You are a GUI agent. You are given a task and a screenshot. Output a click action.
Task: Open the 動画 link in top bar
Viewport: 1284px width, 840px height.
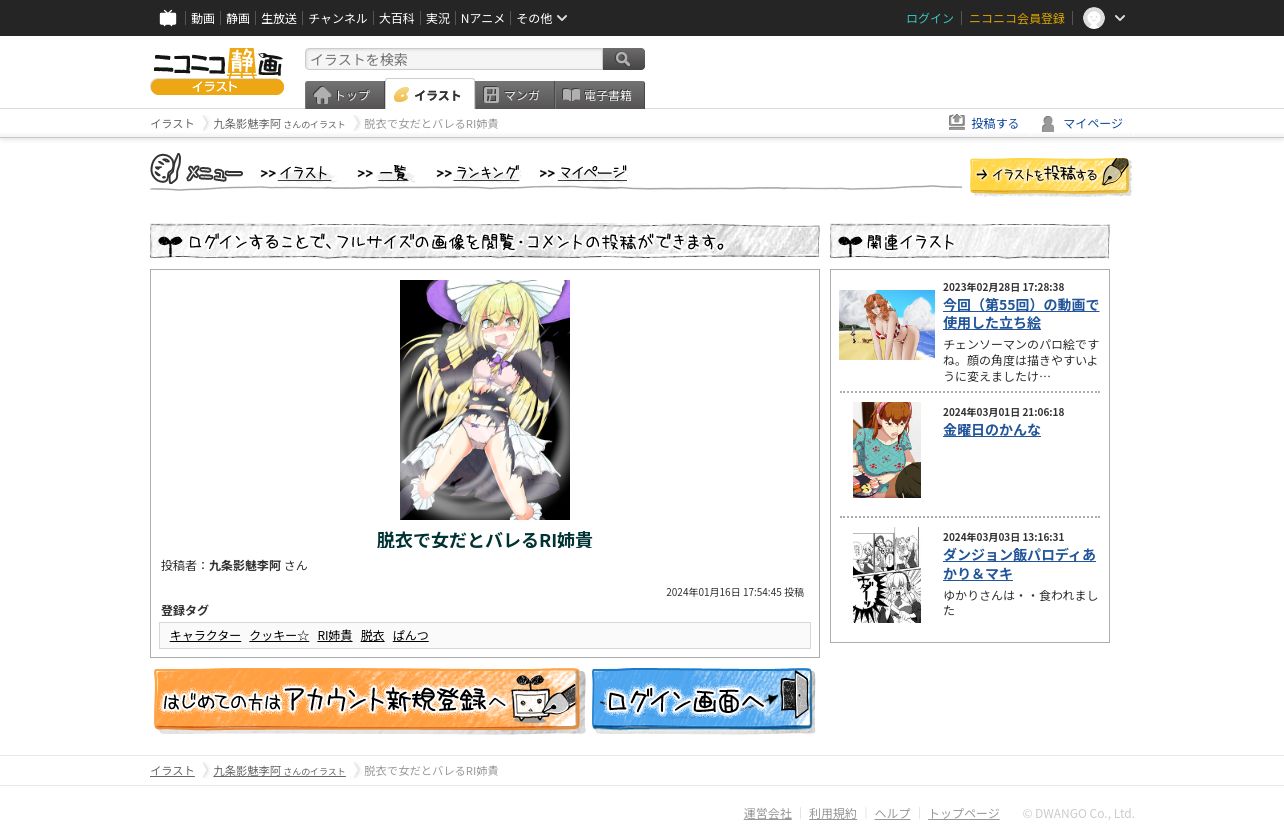pyautogui.click(x=203, y=18)
